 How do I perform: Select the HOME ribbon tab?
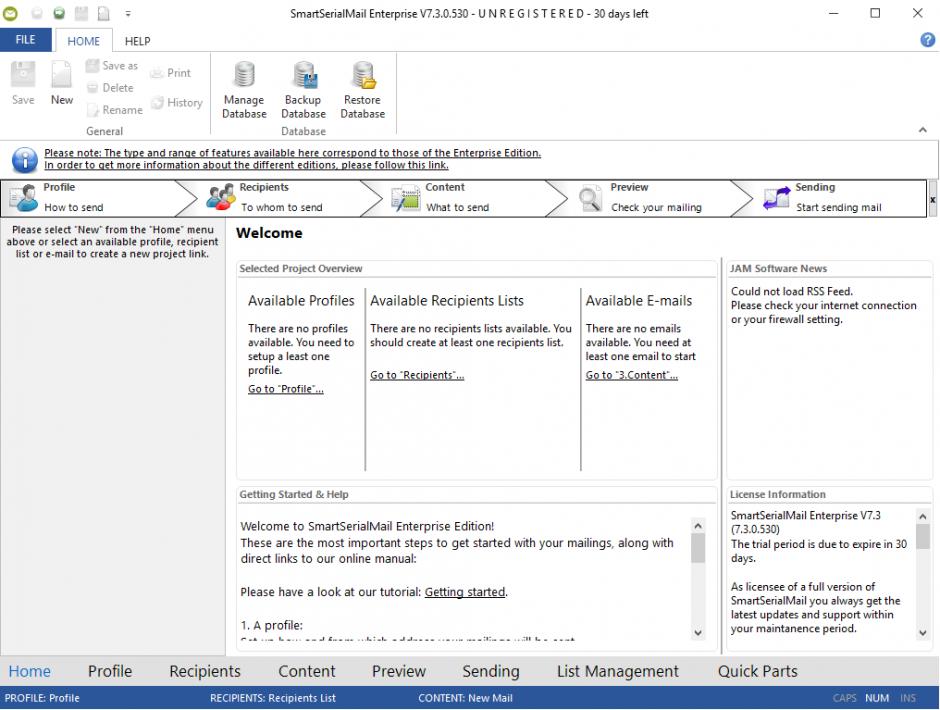tap(83, 41)
